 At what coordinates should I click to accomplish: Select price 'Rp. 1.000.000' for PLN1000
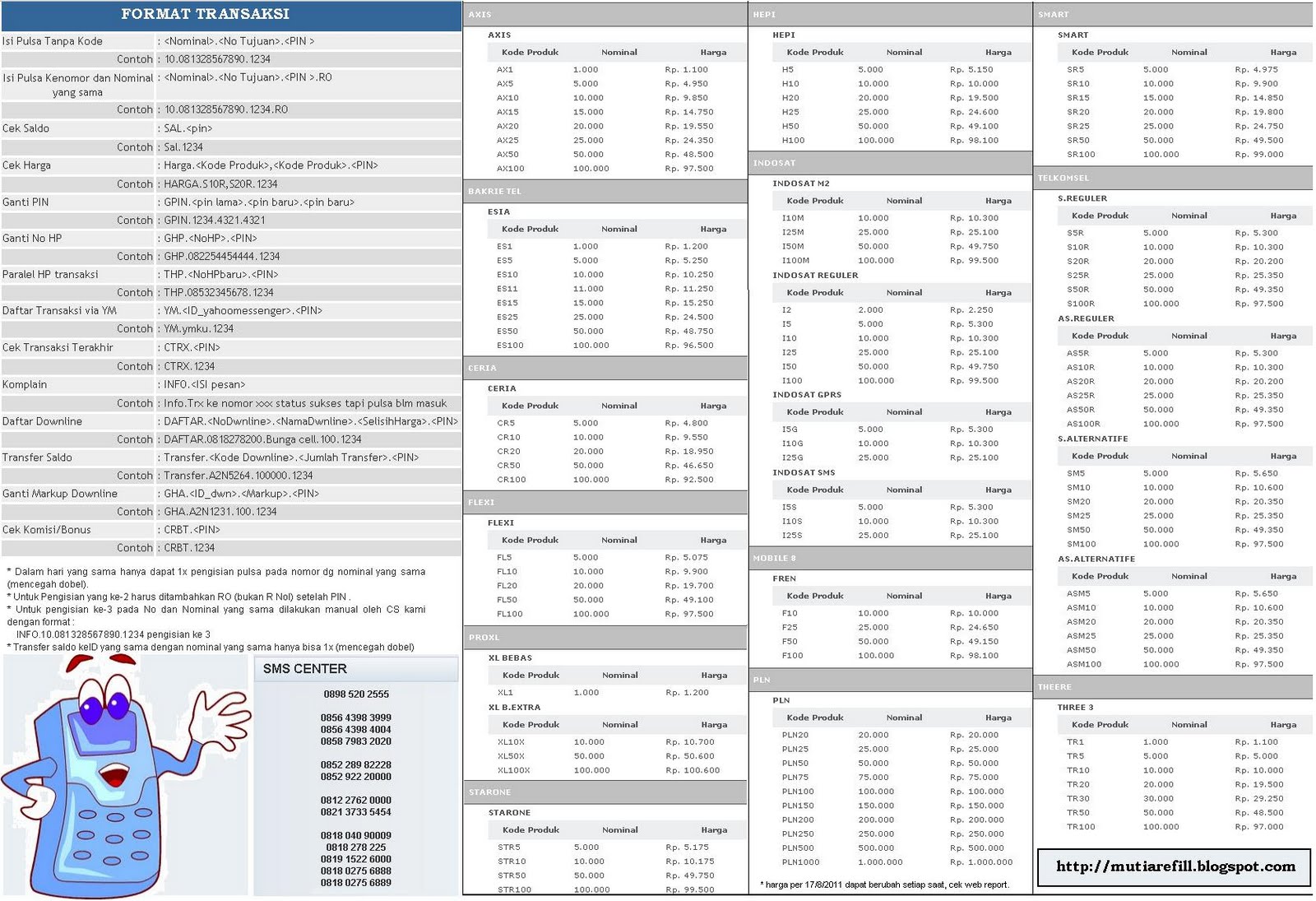pos(980,862)
